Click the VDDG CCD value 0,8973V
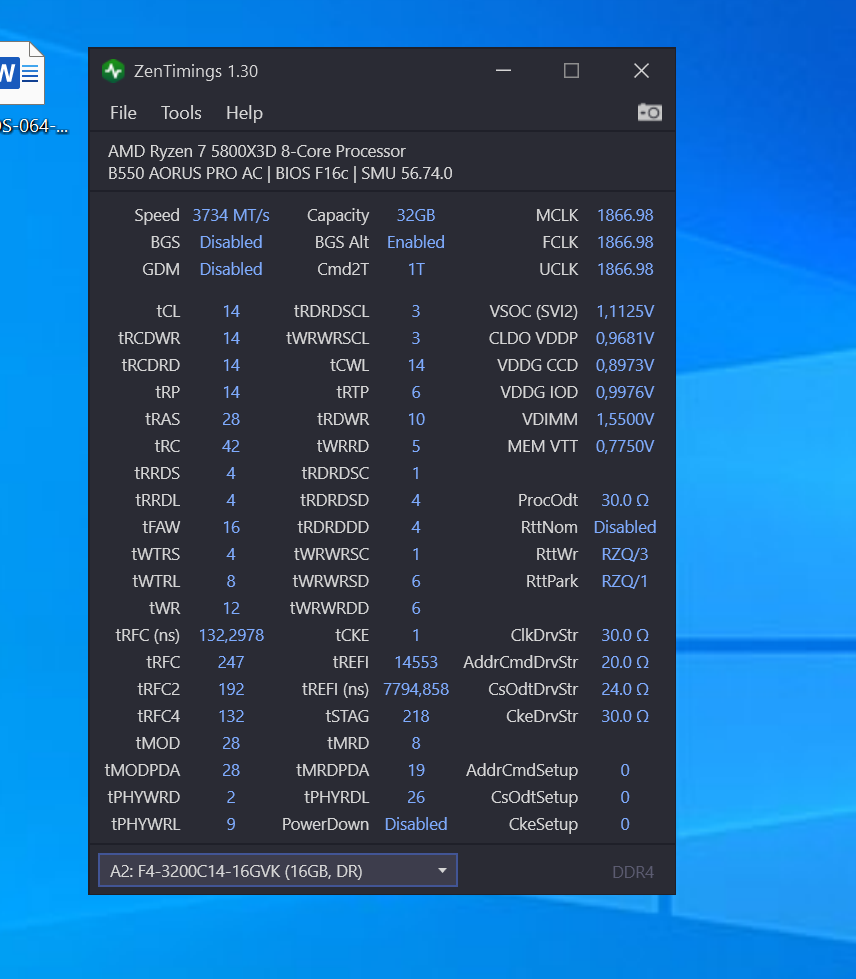Screen dimensions: 856x979 click(x=625, y=365)
